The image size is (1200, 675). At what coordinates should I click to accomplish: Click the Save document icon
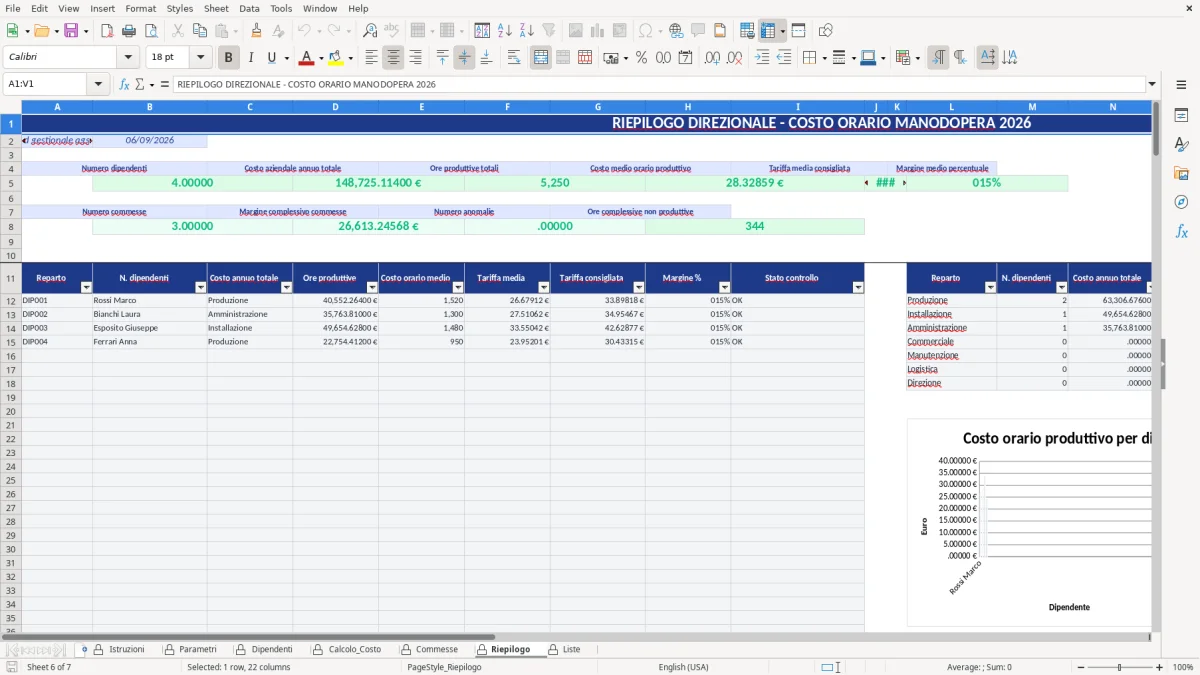[71, 31]
